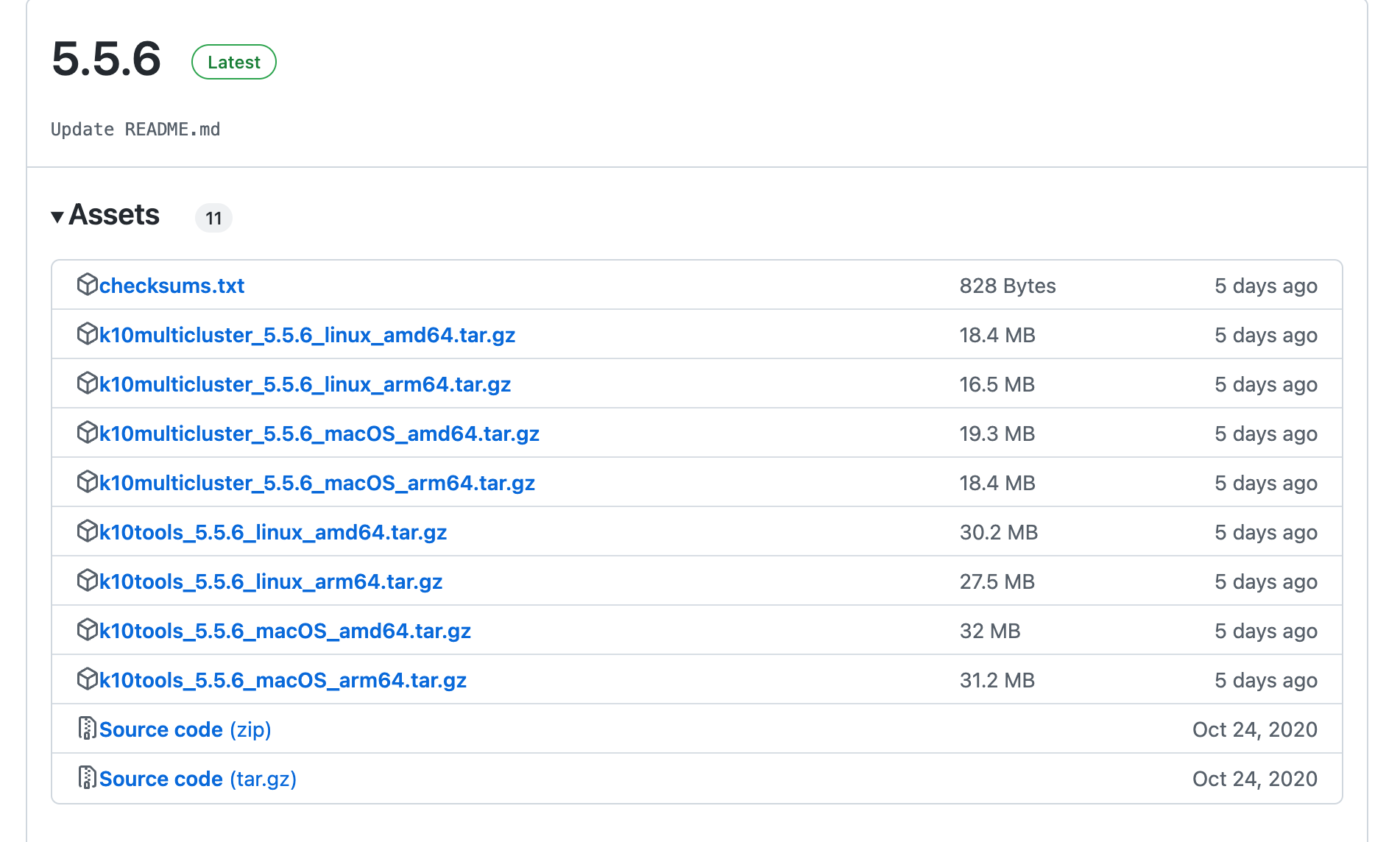Click 5 days ago on checksums.txt row
The width and height of the screenshot is (1400, 842).
point(1266,286)
